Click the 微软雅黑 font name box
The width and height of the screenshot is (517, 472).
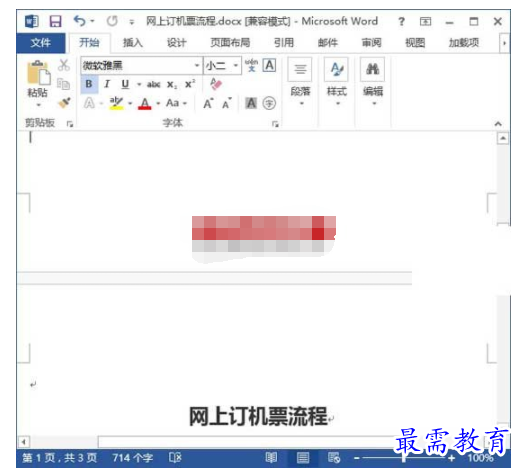coord(137,65)
